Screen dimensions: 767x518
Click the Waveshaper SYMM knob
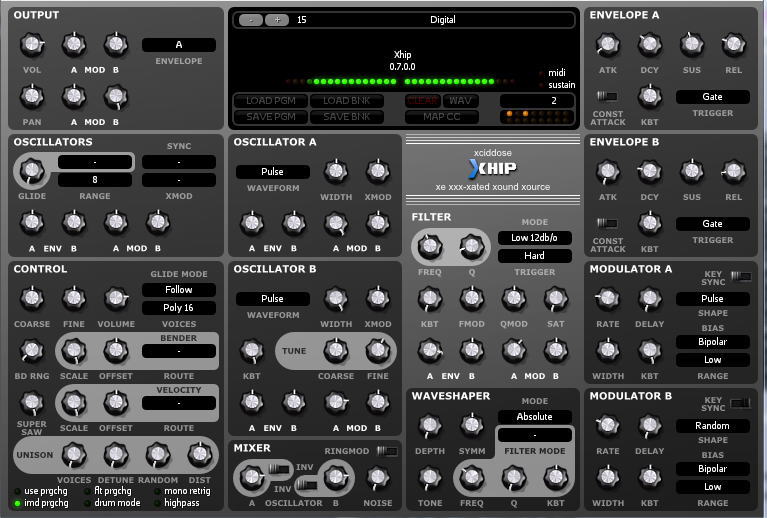472,425
